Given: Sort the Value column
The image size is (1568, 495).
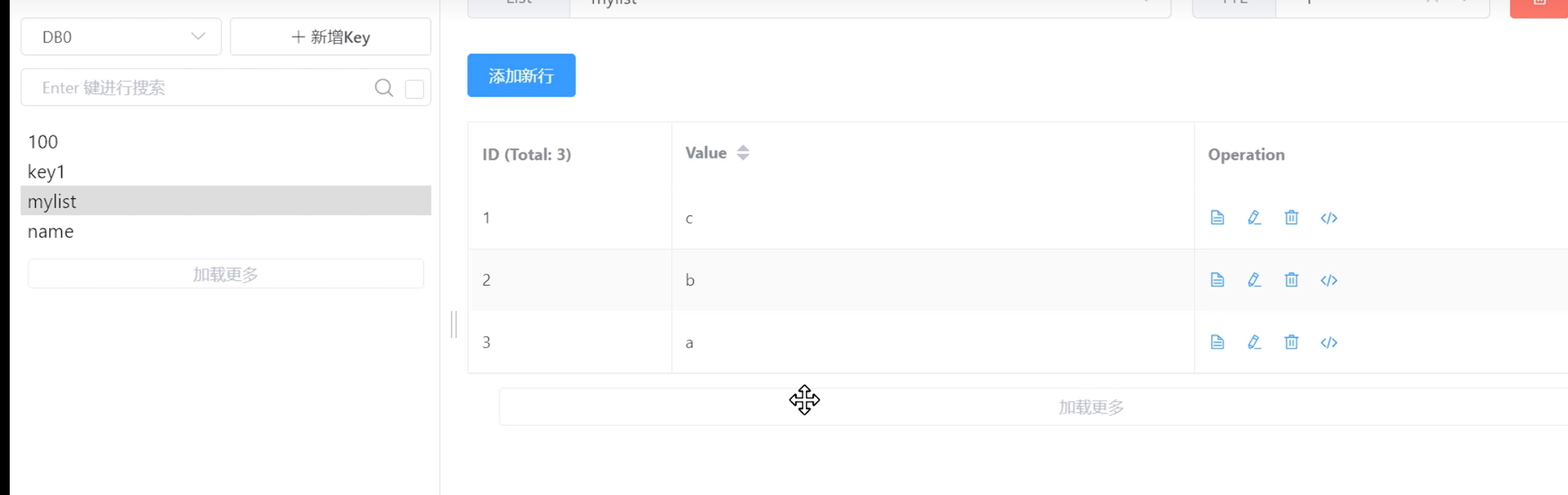Looking at the screenshot, I should [x=743, y=153].
